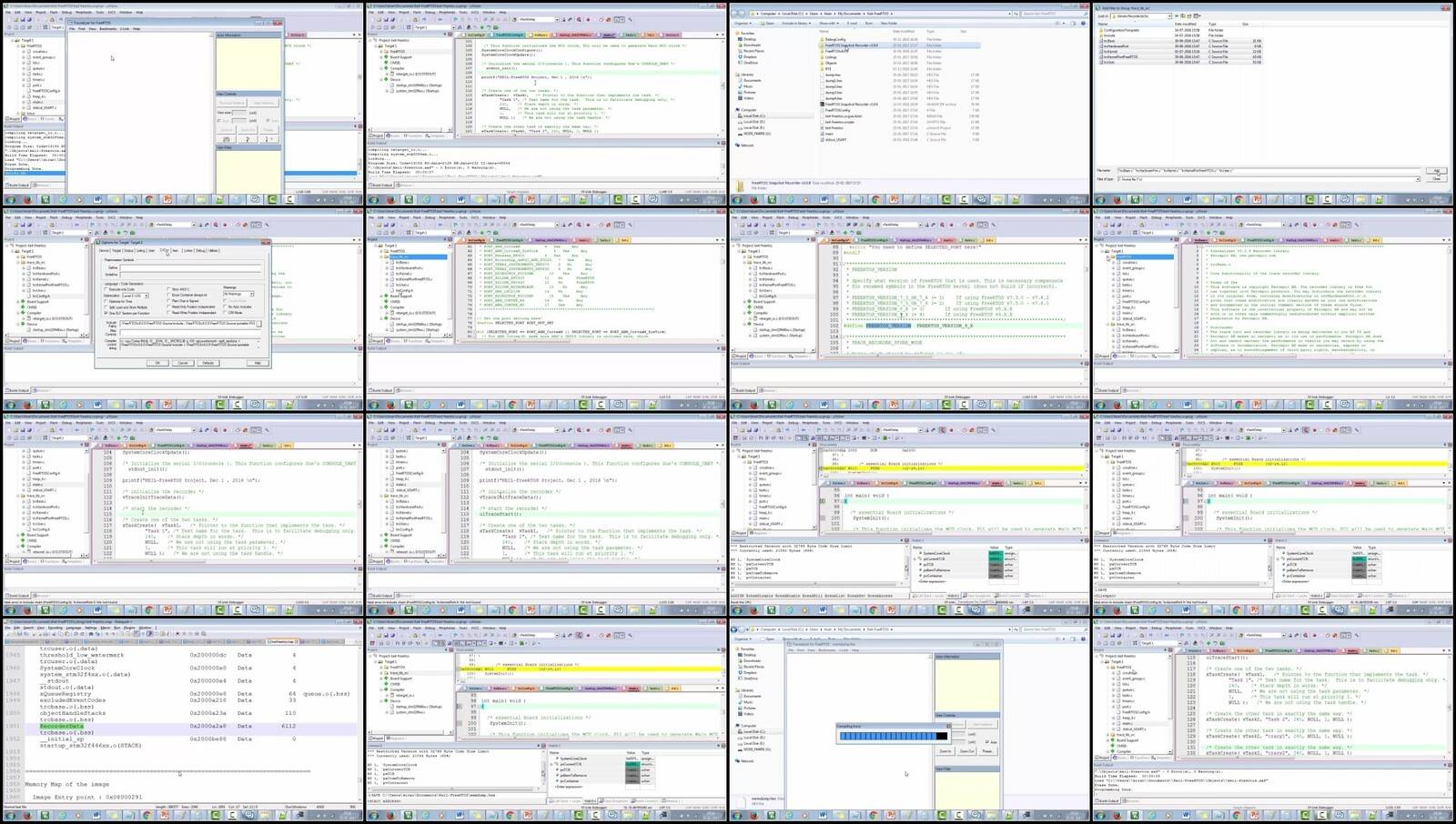Click the SystemCoreClock symbol in Notepad++
This screenshot has width=1456, height=824.
click(67, 668)
